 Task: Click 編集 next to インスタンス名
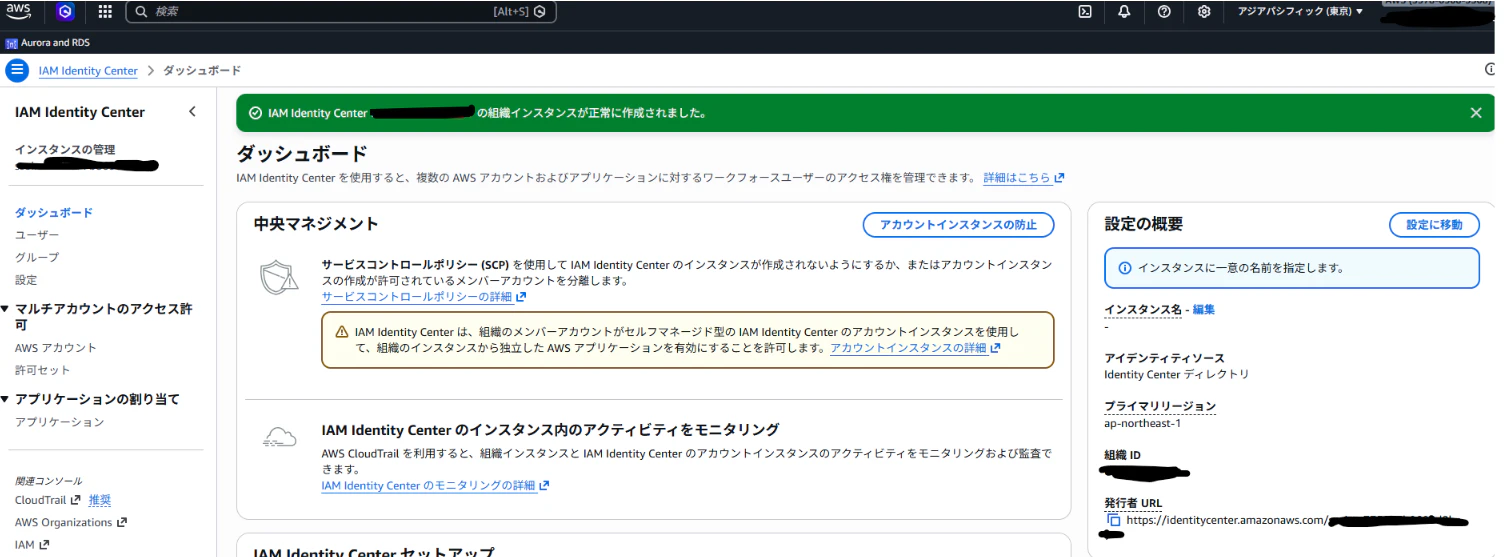[1204, 310]
